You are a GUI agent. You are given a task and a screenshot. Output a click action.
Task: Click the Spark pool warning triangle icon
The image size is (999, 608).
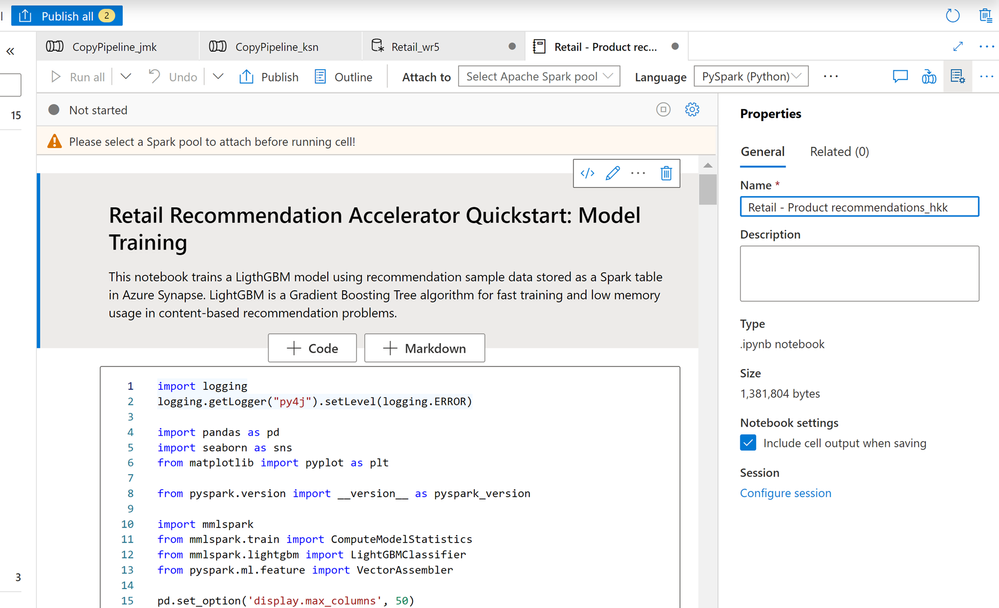(x=55, y=141)
